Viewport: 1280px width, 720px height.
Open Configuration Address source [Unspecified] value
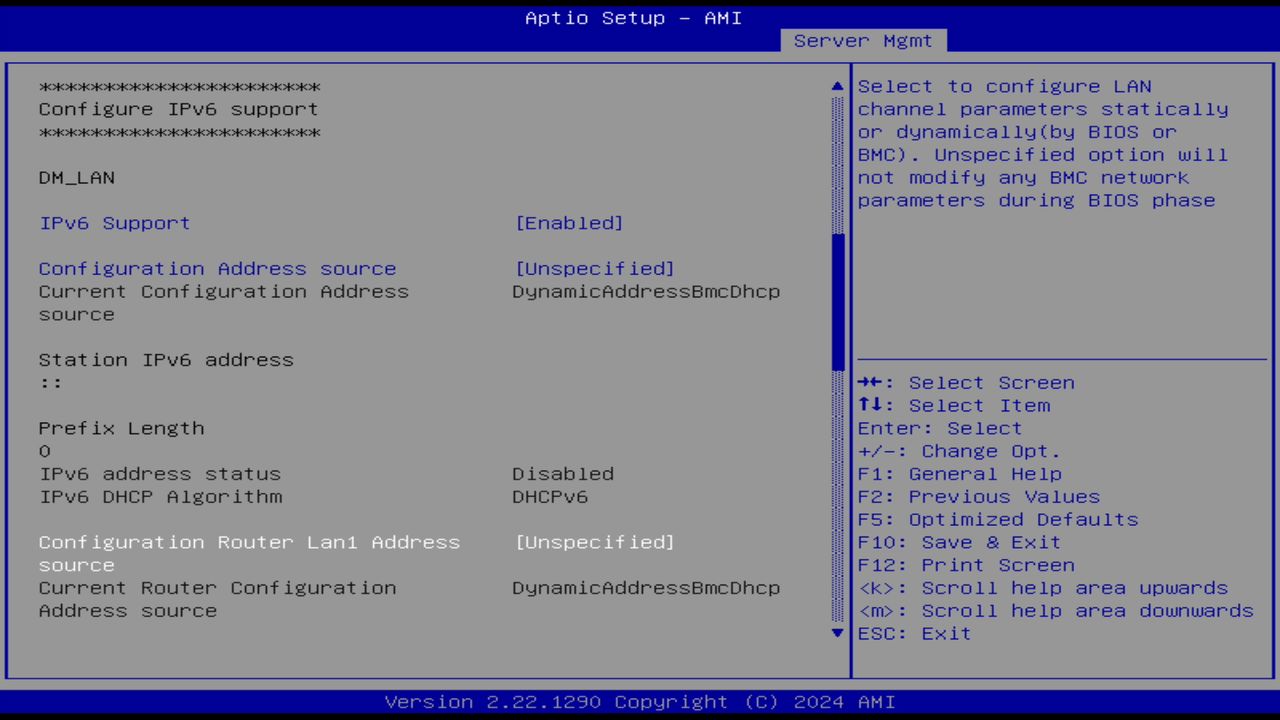(595, 269)
